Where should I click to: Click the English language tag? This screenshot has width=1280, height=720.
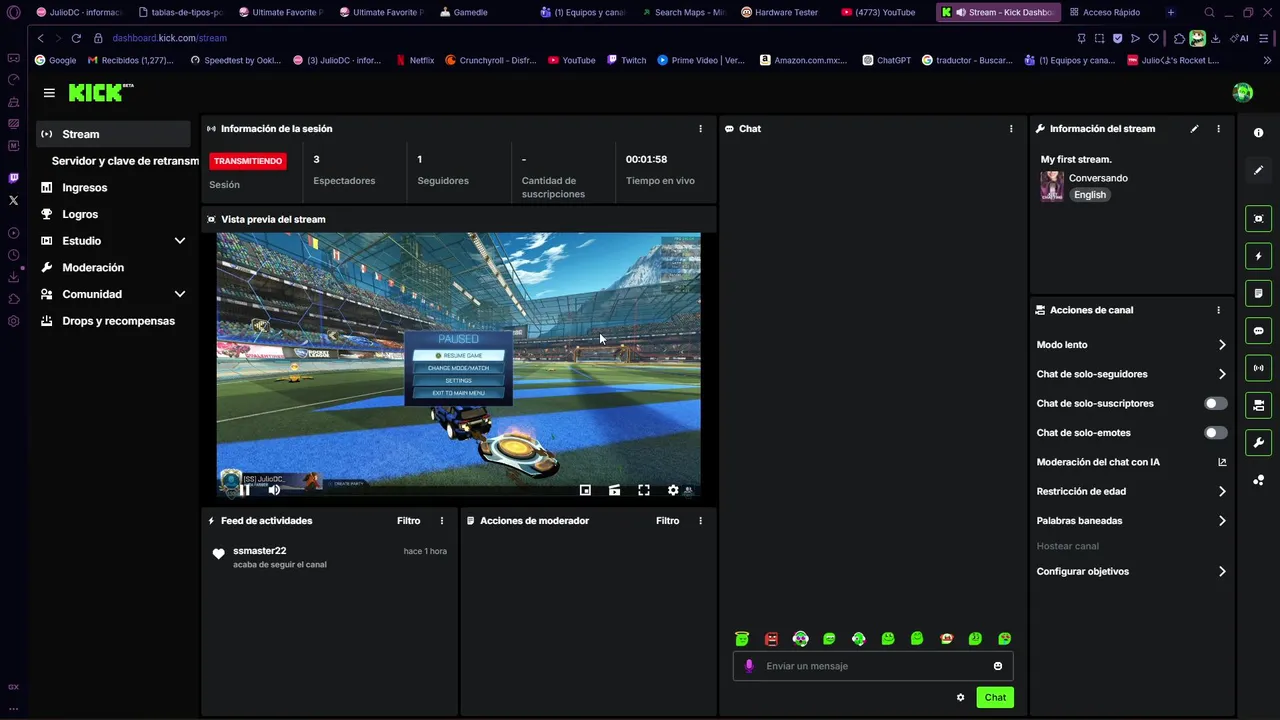point(1090,195)
